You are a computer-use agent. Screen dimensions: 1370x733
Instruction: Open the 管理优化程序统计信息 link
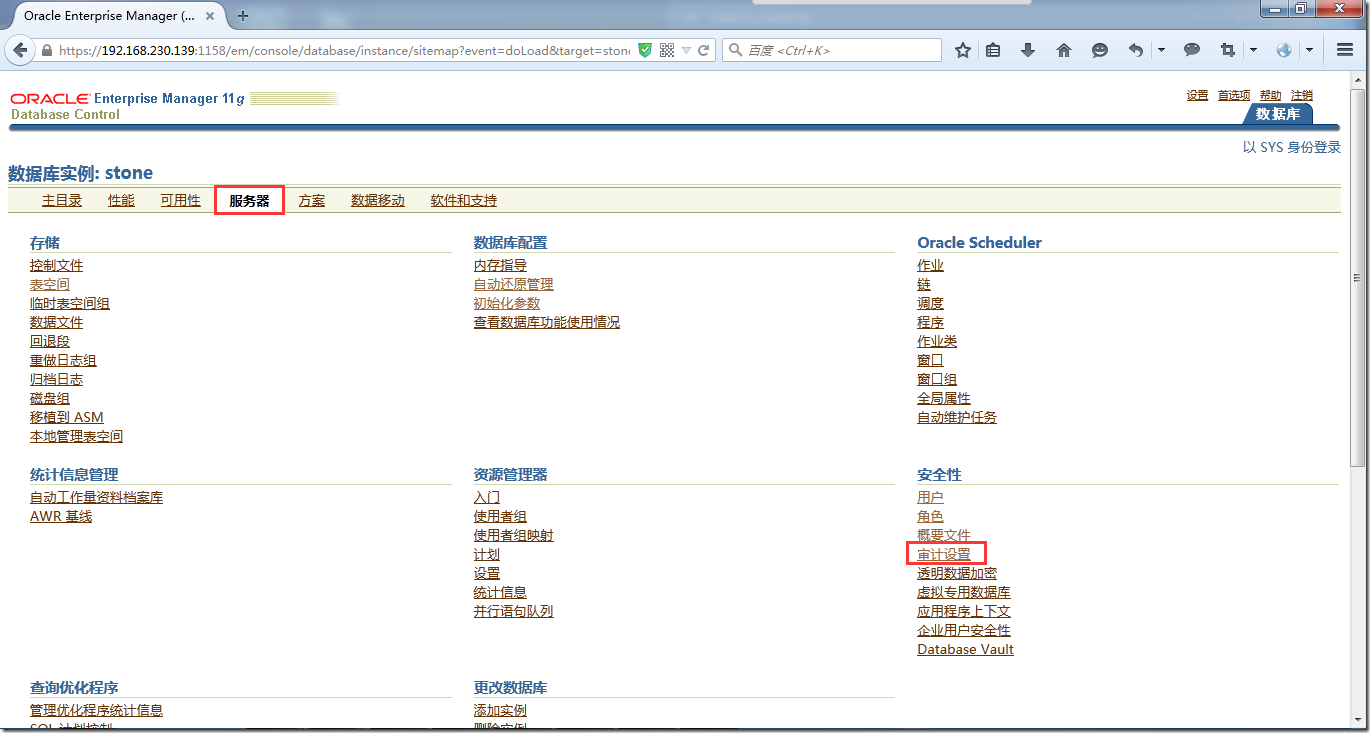(x=96, y=710)
